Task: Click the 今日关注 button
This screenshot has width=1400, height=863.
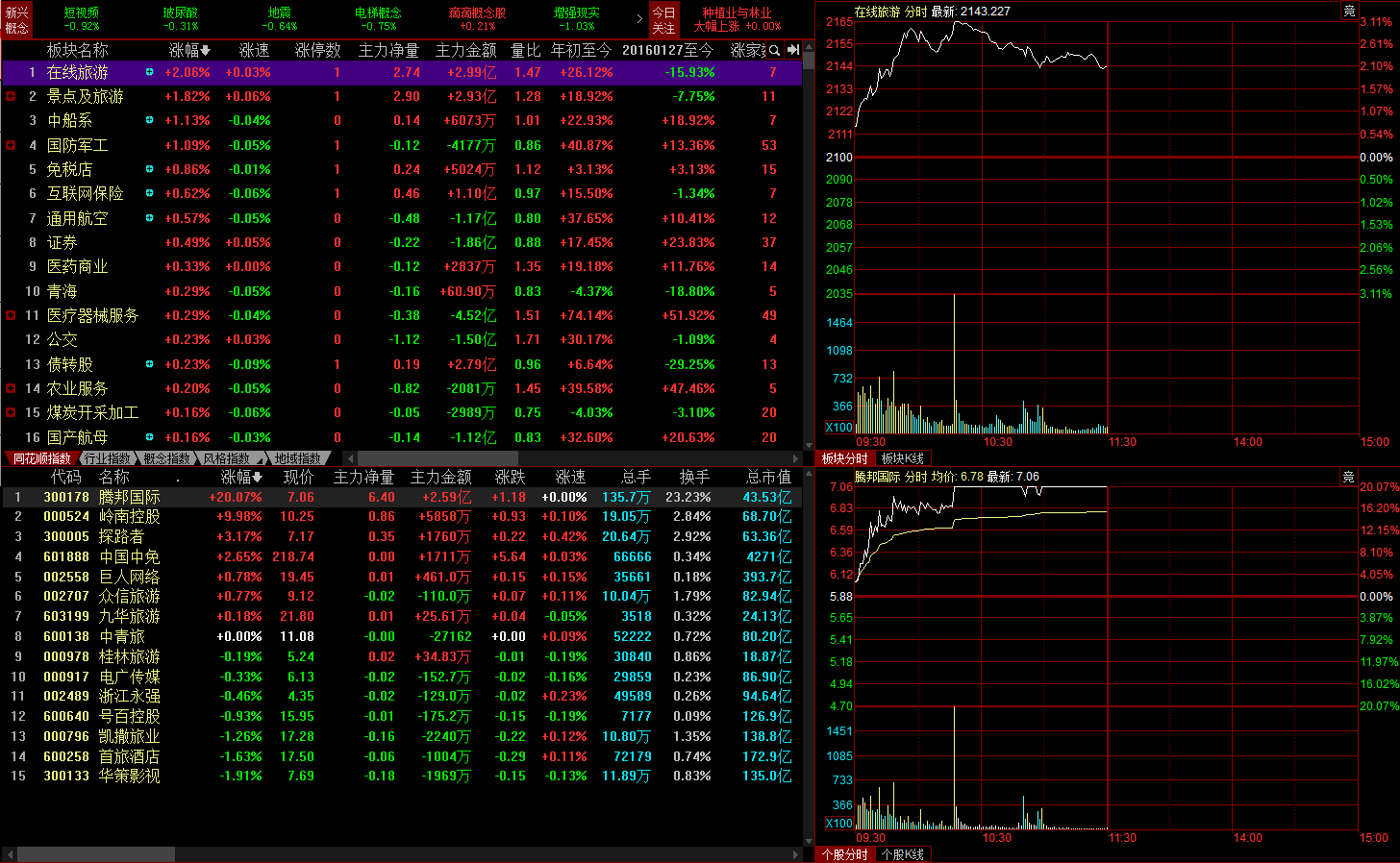Action: (x=663, y=19)
